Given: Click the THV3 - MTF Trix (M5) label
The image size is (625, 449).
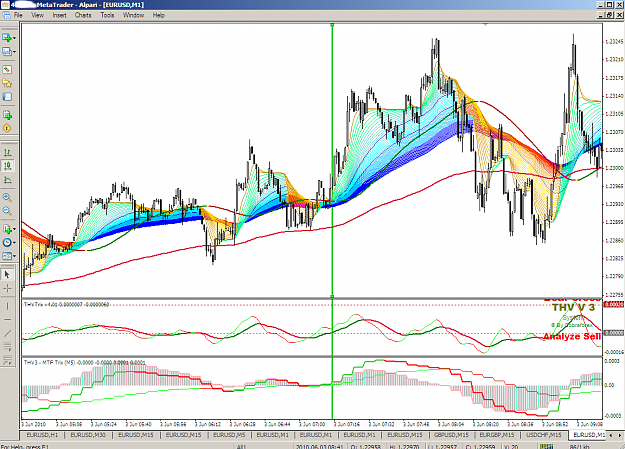Looking at the screenshot, I should pyautogui.click(x=85, y=362).
